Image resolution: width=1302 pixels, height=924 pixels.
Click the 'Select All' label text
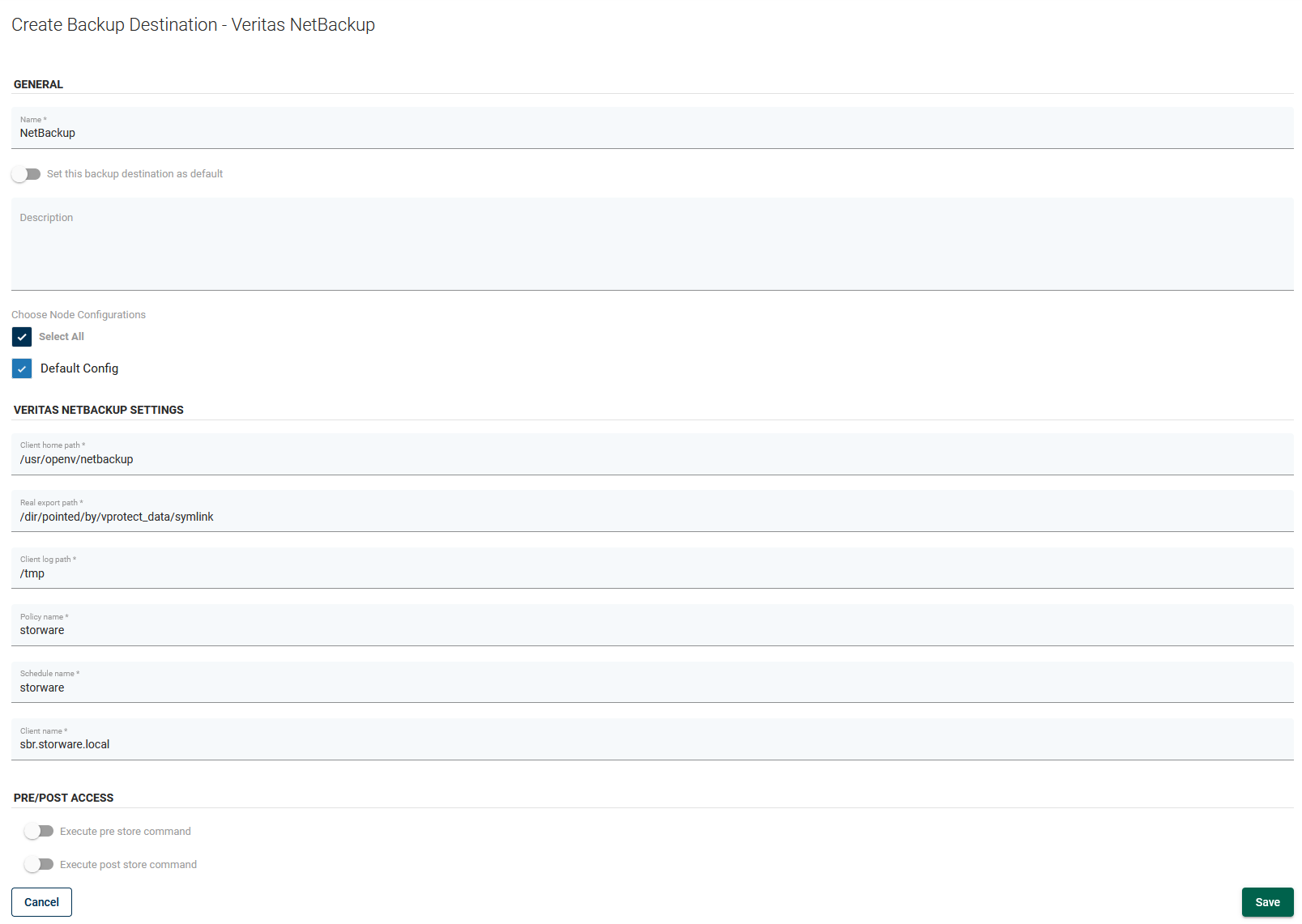[62, 337]
